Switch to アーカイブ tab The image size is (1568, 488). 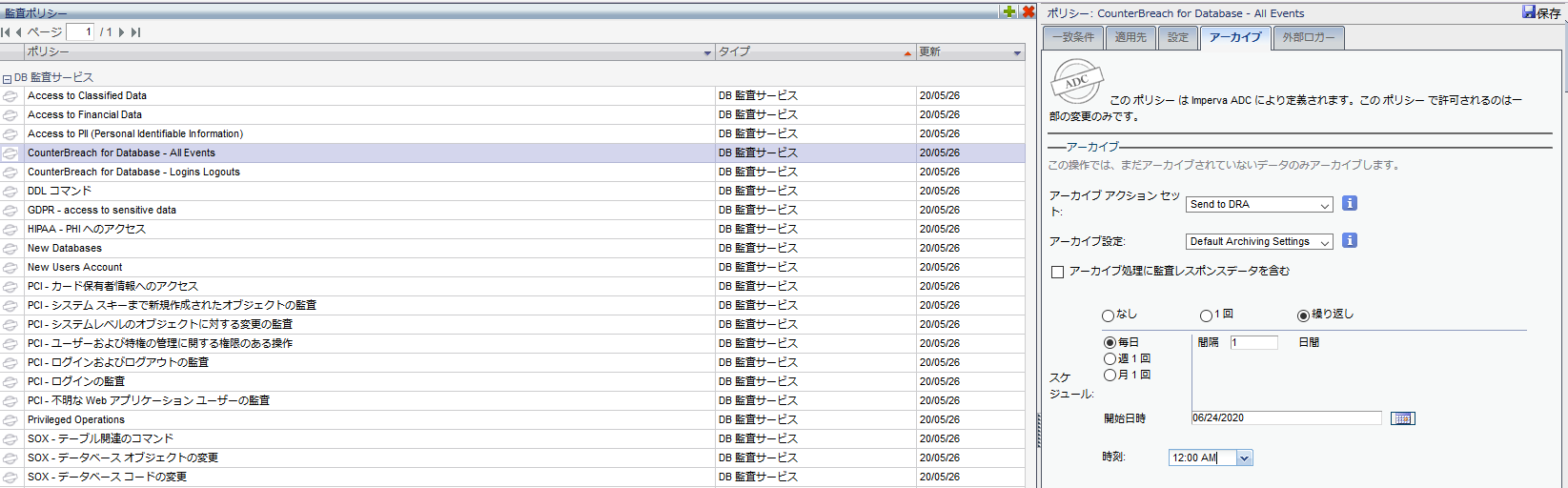[1235, 37]
